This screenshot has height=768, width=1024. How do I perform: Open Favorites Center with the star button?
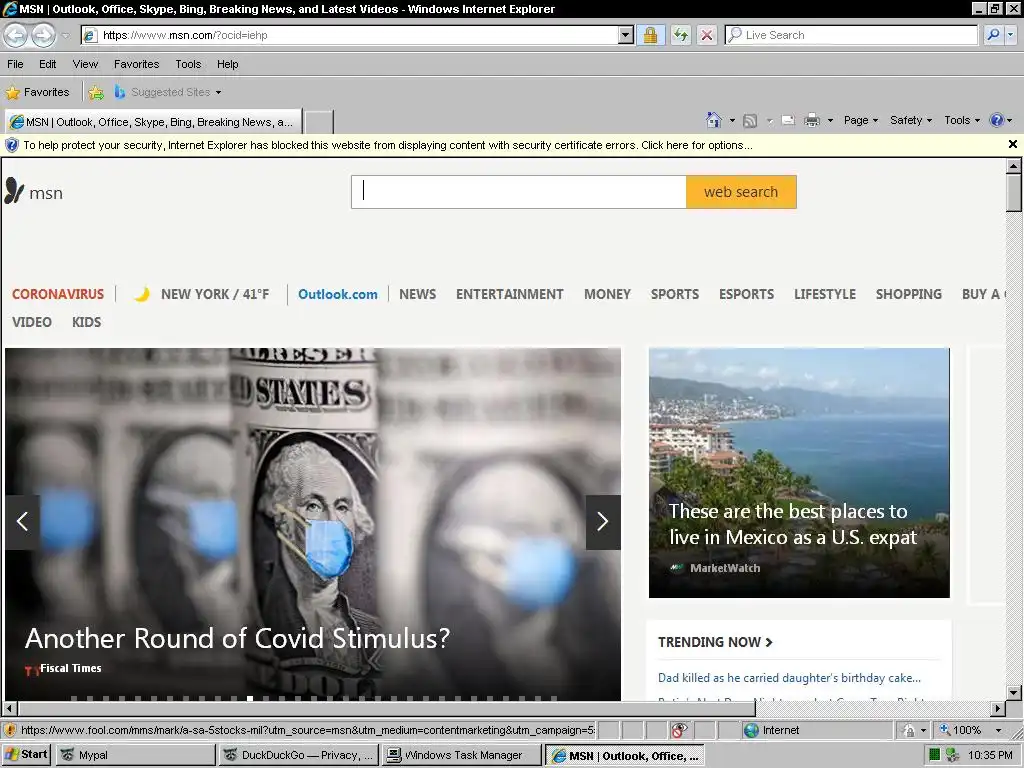pos(37,92)
